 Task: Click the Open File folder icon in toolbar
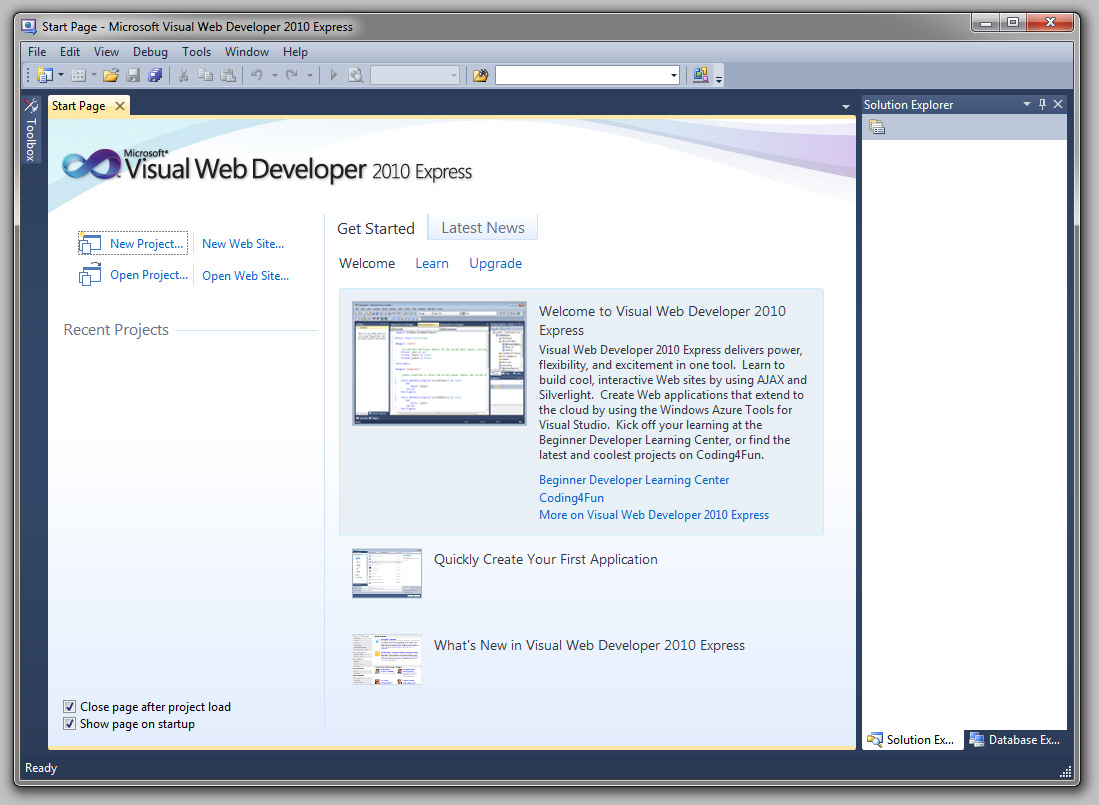click(x=111, y=75)
